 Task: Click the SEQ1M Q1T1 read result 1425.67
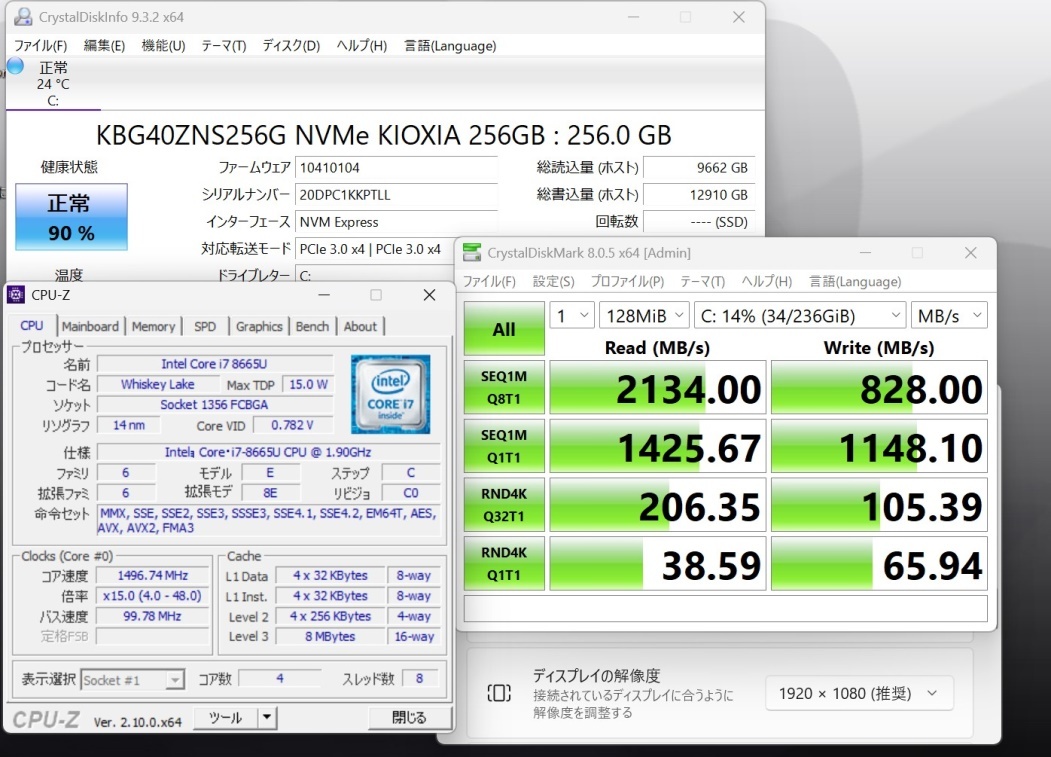[x=658, y=446]
